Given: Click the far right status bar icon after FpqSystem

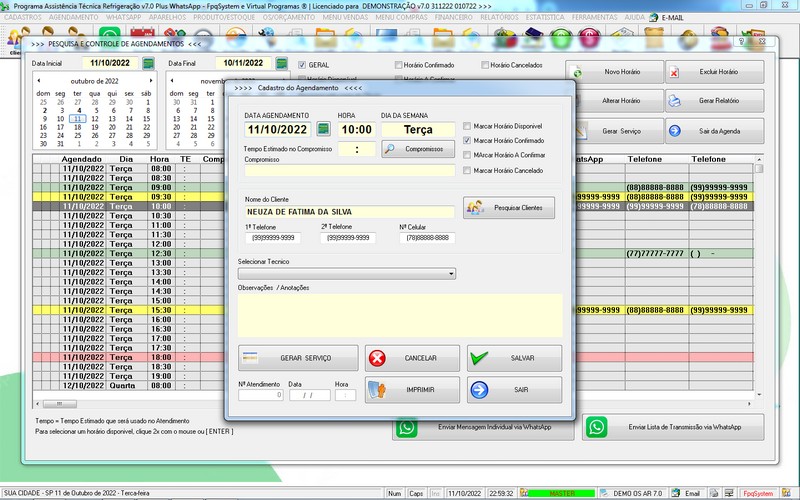Looking at the screenshot, I should pyautogui.click(x=785, y=493).
